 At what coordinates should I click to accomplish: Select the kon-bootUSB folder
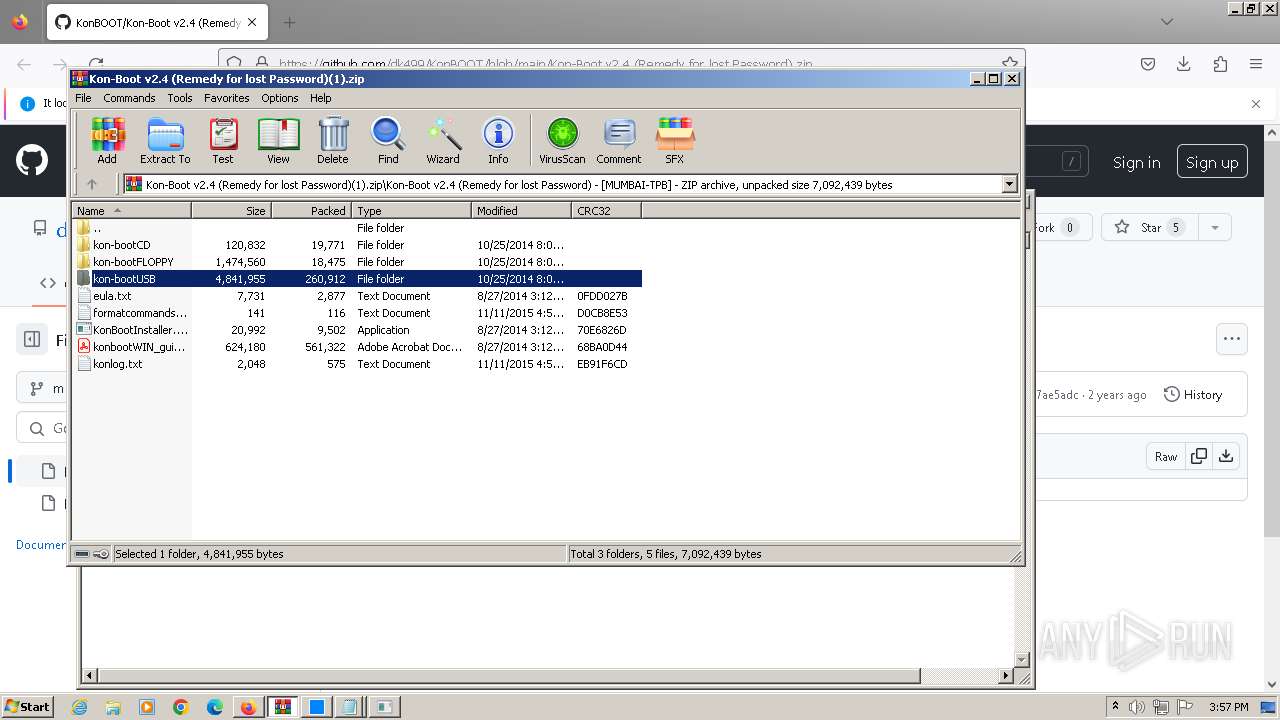[x=357, y=279]
